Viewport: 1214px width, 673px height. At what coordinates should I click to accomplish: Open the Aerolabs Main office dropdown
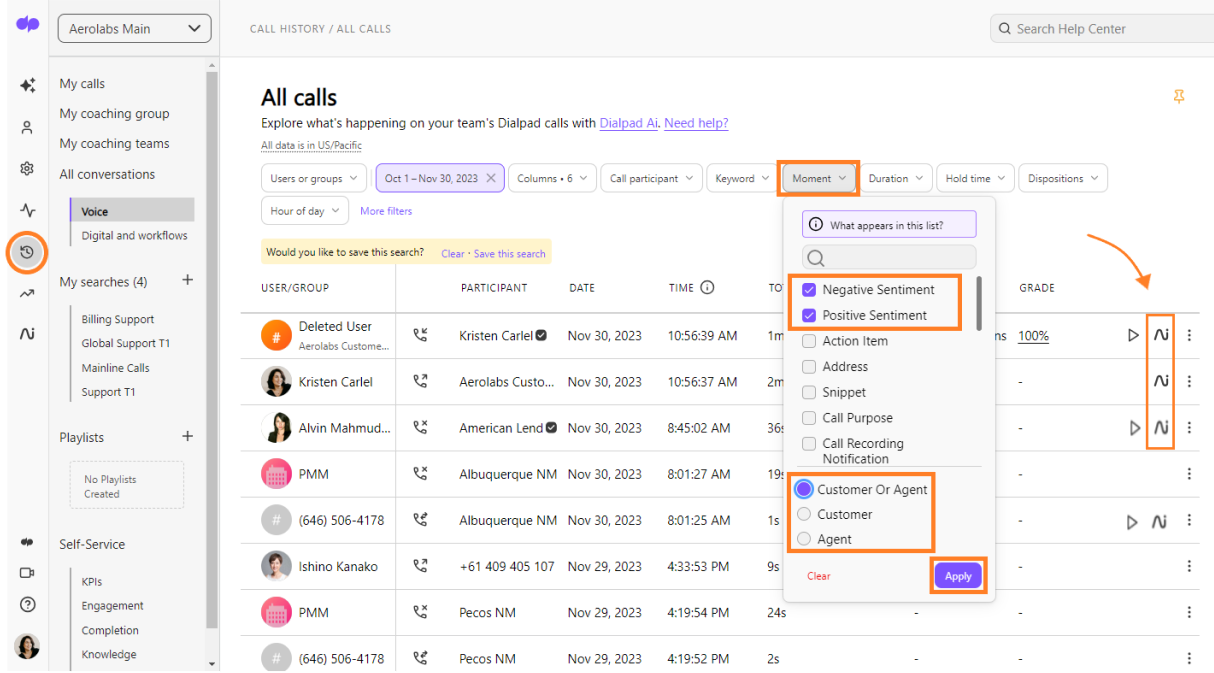[135, 29]
